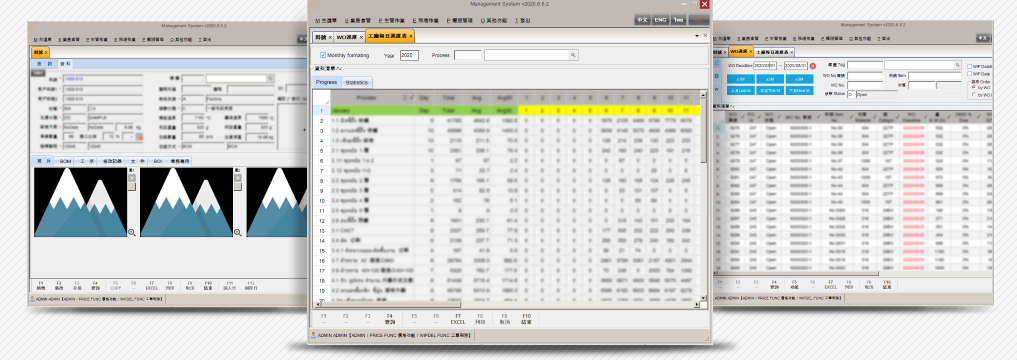Select the BOM tab in left window
The image size is (1017, 360).
click(66, 161)
